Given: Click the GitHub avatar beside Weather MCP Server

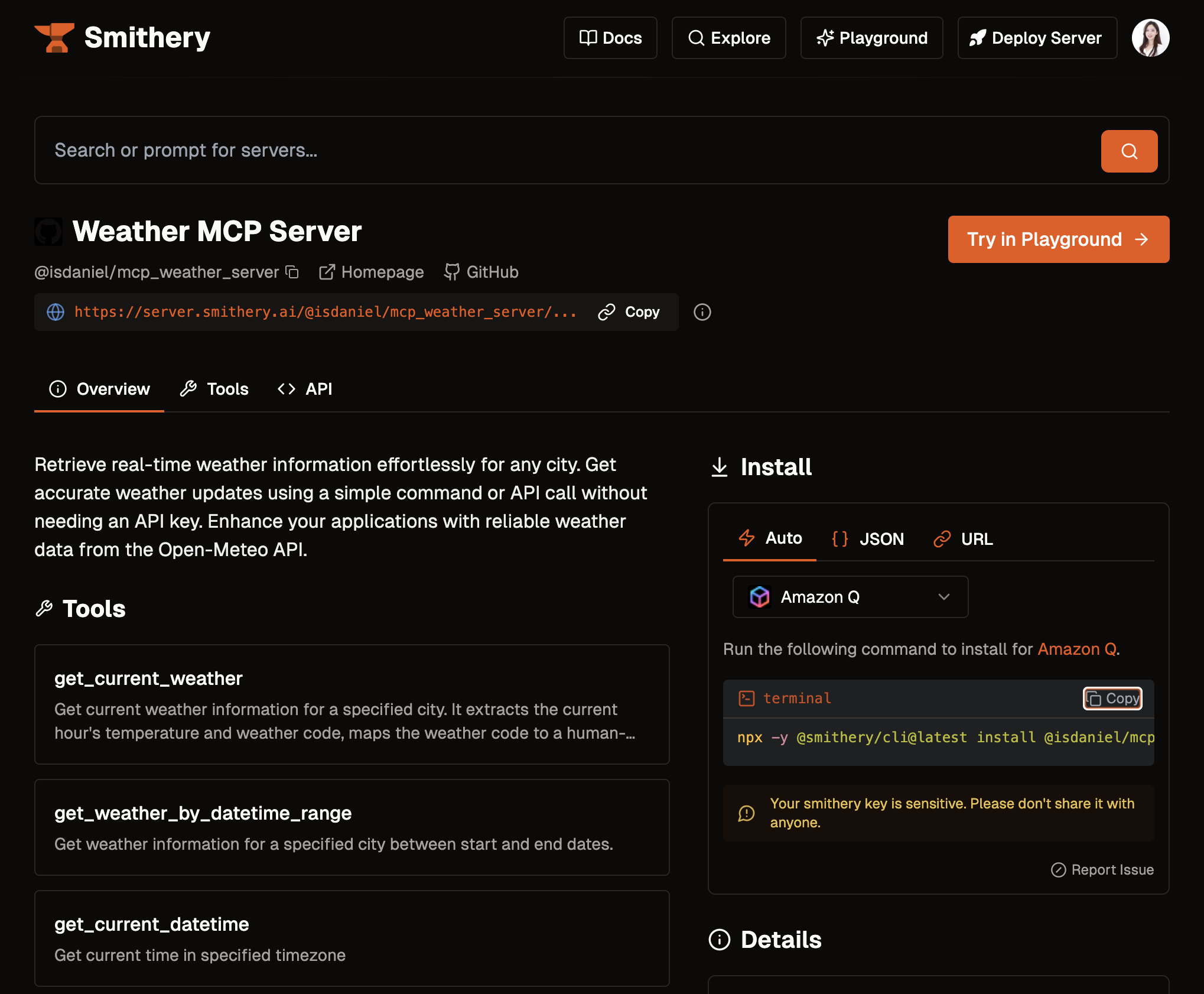Looking at the screenshot, I should 48,231.
